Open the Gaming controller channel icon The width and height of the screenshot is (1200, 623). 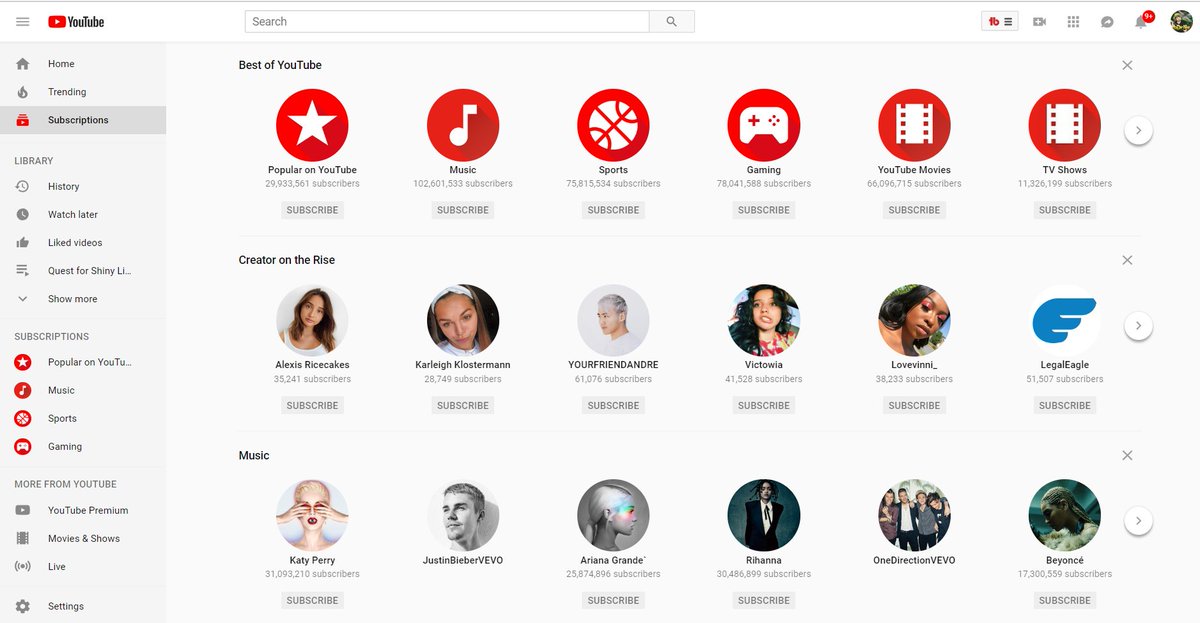[764, 125]
